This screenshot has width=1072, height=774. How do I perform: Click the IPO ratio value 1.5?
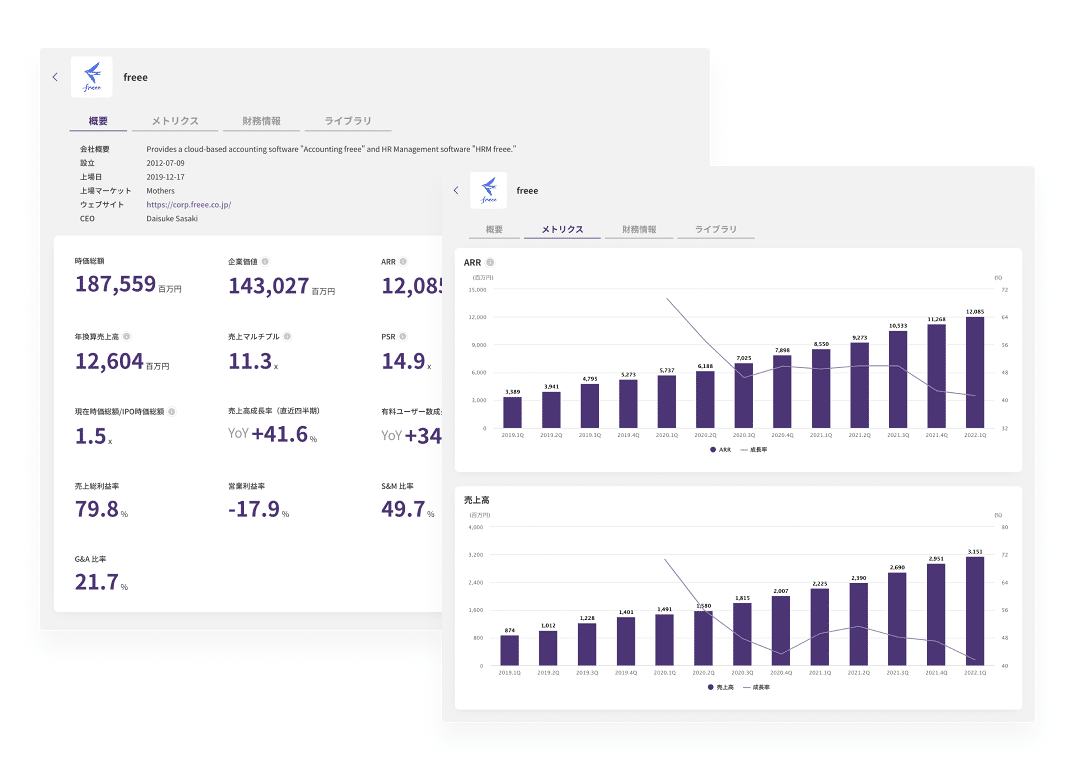(x=90, y=436)
